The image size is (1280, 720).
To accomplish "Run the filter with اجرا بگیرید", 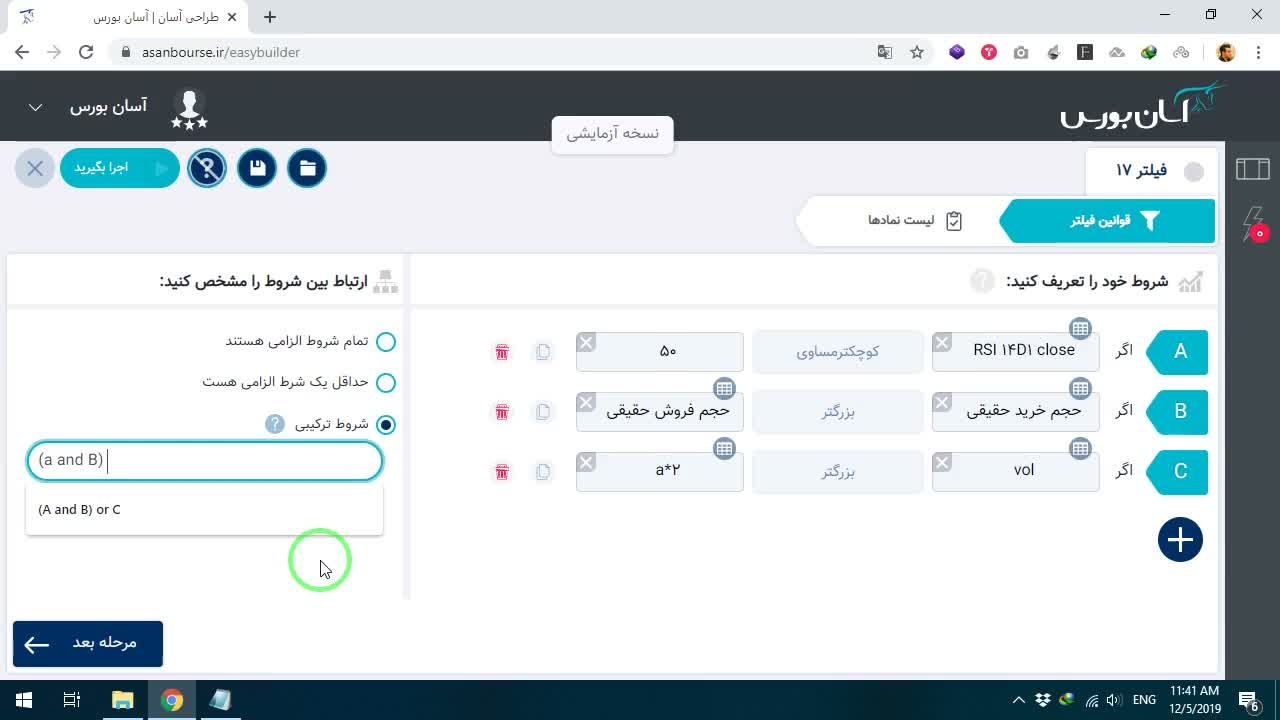I will [120, 168].
